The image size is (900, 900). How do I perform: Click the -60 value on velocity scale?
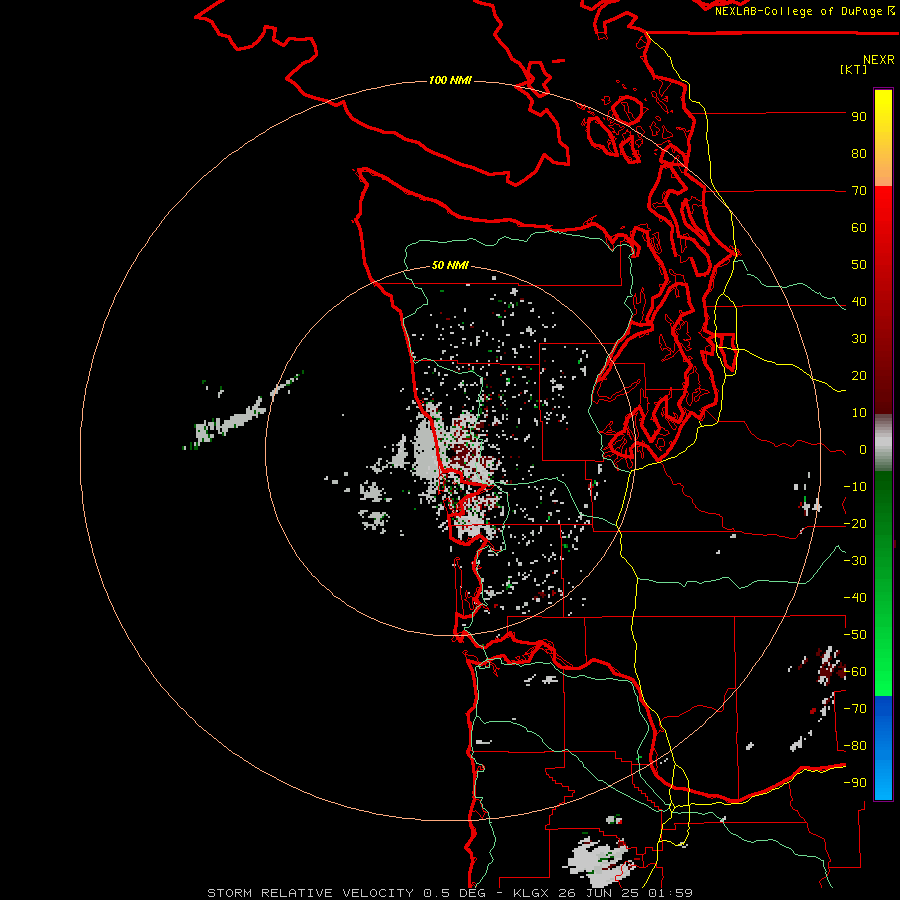(855, 672)
